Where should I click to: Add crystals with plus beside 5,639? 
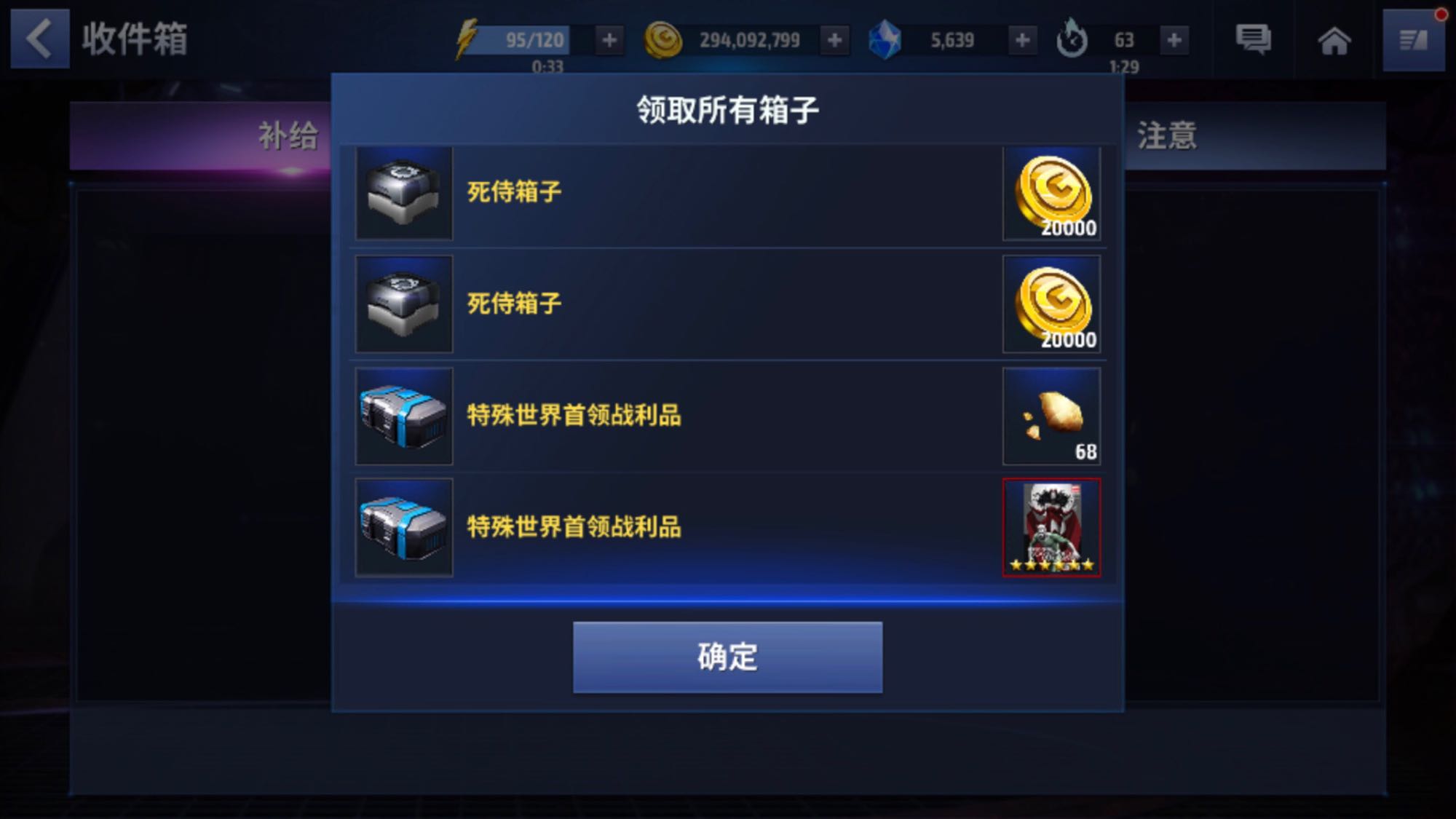click(1022, 40)
